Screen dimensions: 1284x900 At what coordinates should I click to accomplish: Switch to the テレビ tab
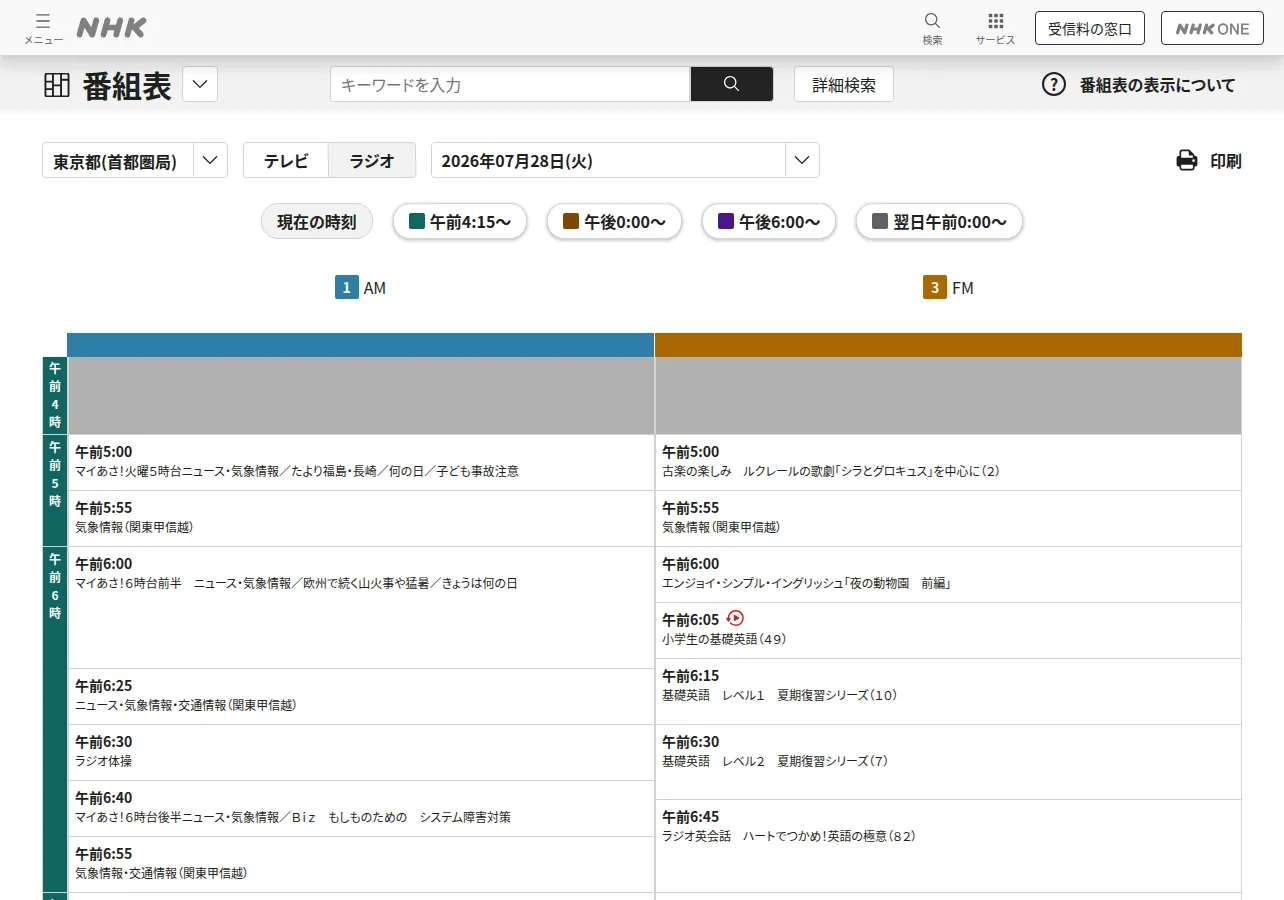(x=286, y=160)
